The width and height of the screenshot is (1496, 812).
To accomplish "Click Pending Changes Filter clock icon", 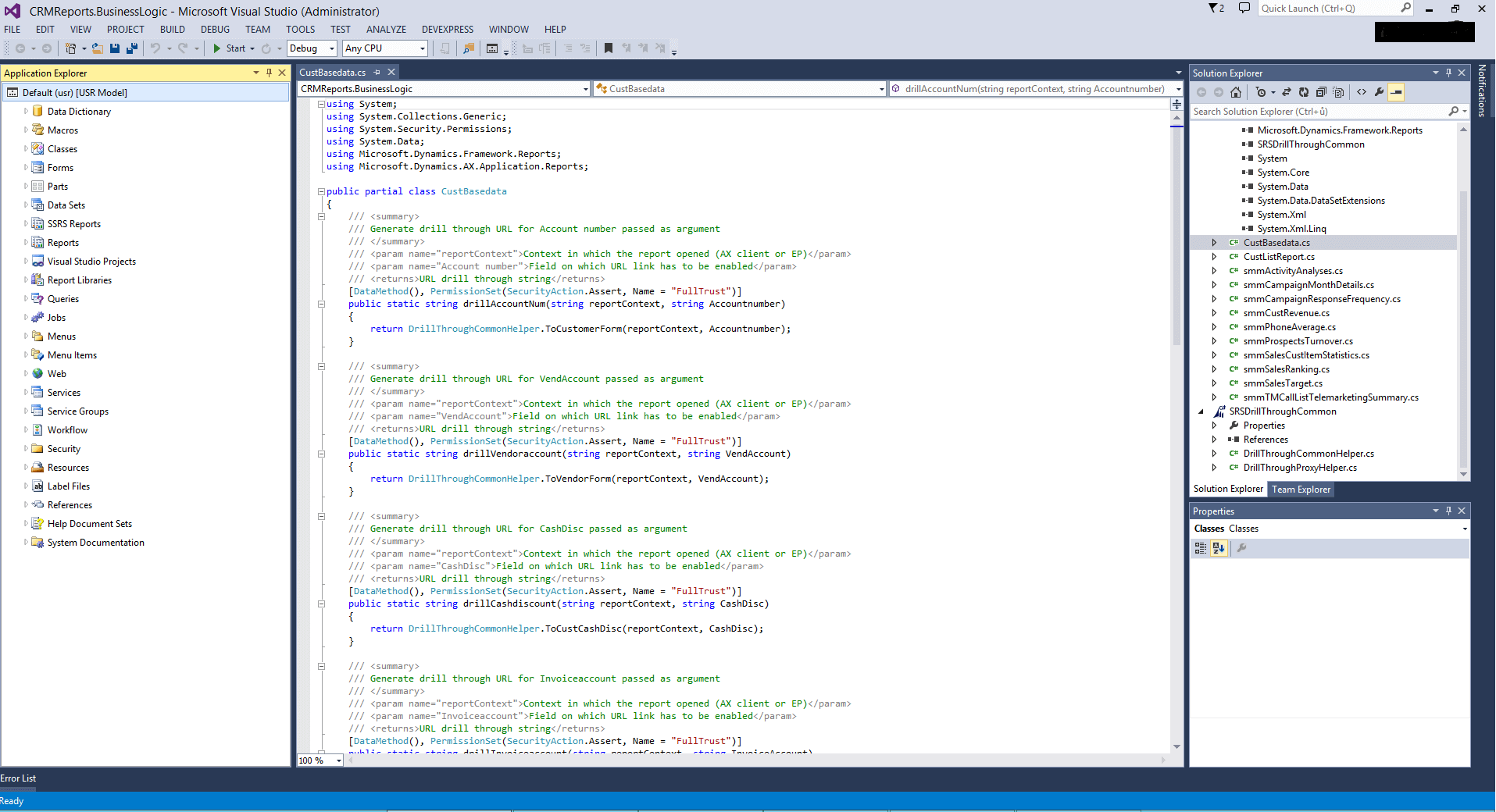I will tap(1260, 92).
